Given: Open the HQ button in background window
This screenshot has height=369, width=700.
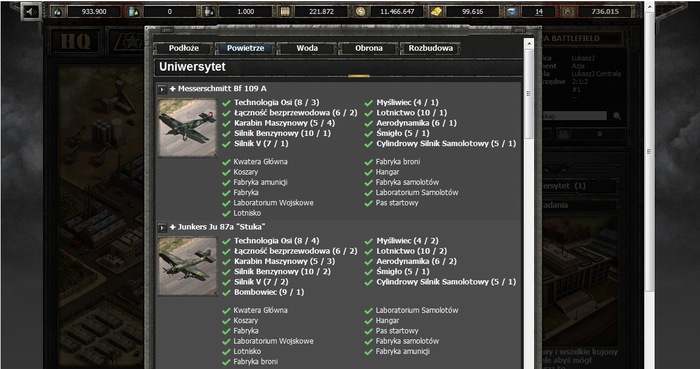Looking at the screenshot, I should click(x=76, y=42).
